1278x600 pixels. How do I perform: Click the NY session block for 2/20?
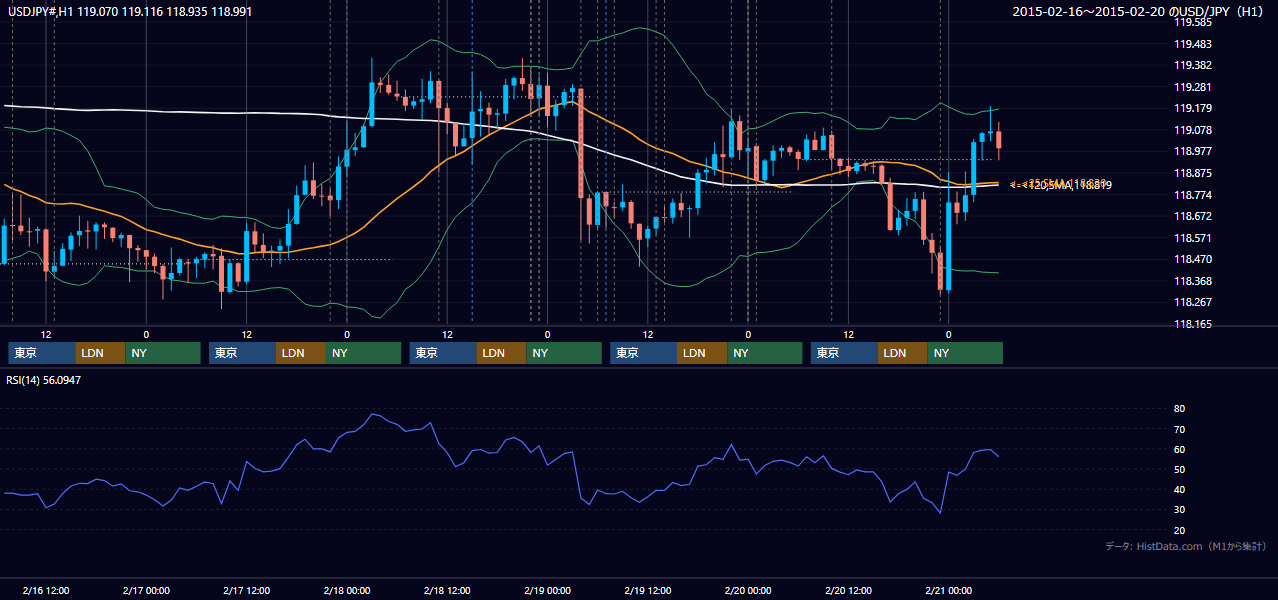point(965,353)
